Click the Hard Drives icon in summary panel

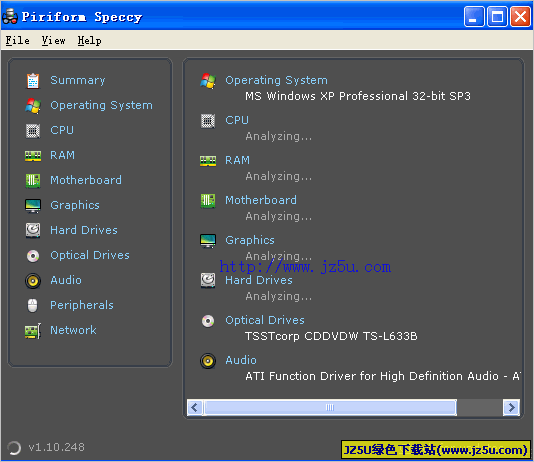[x=208, y=281]
